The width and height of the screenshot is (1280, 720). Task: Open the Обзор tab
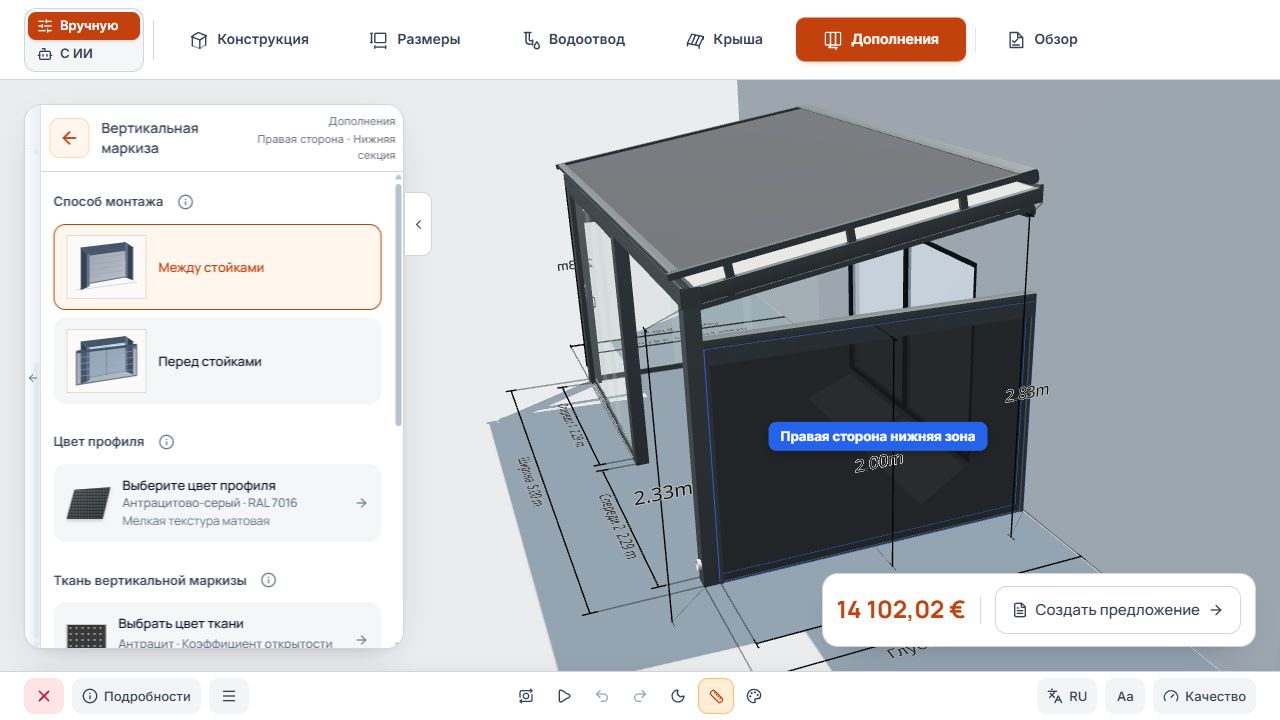coord(1043,40)
